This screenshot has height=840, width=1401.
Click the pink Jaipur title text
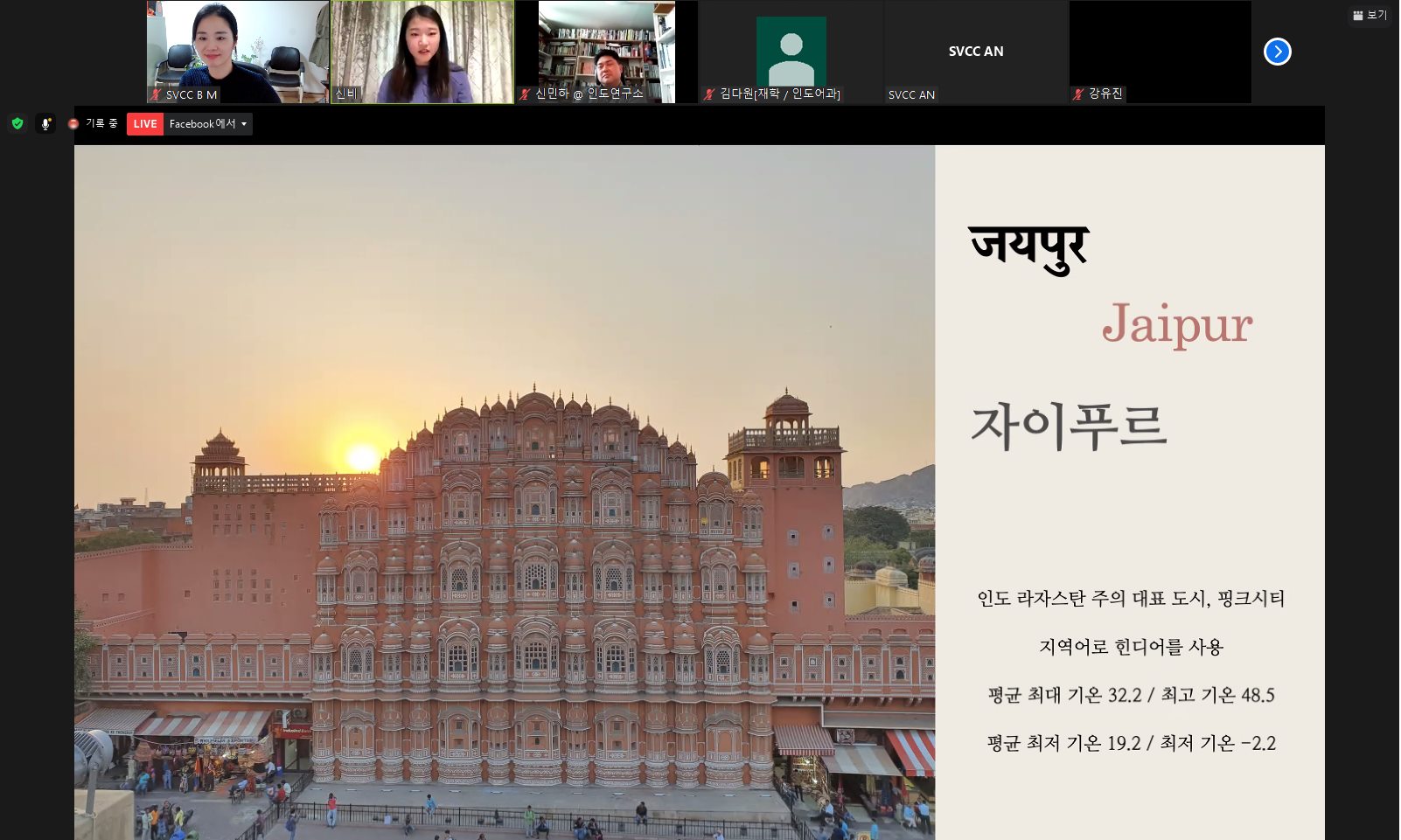1176,324
